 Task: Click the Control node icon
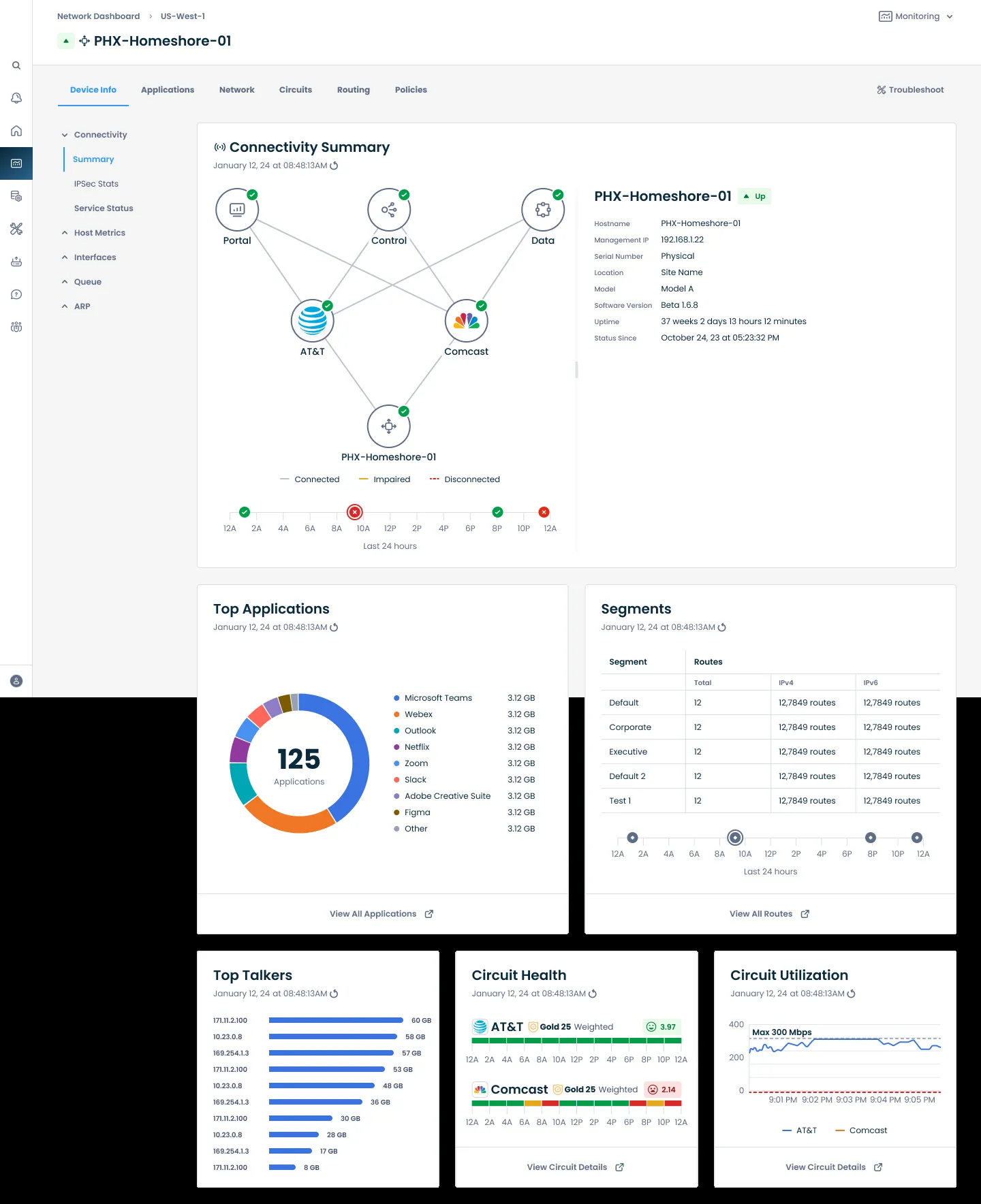(389, 210)
